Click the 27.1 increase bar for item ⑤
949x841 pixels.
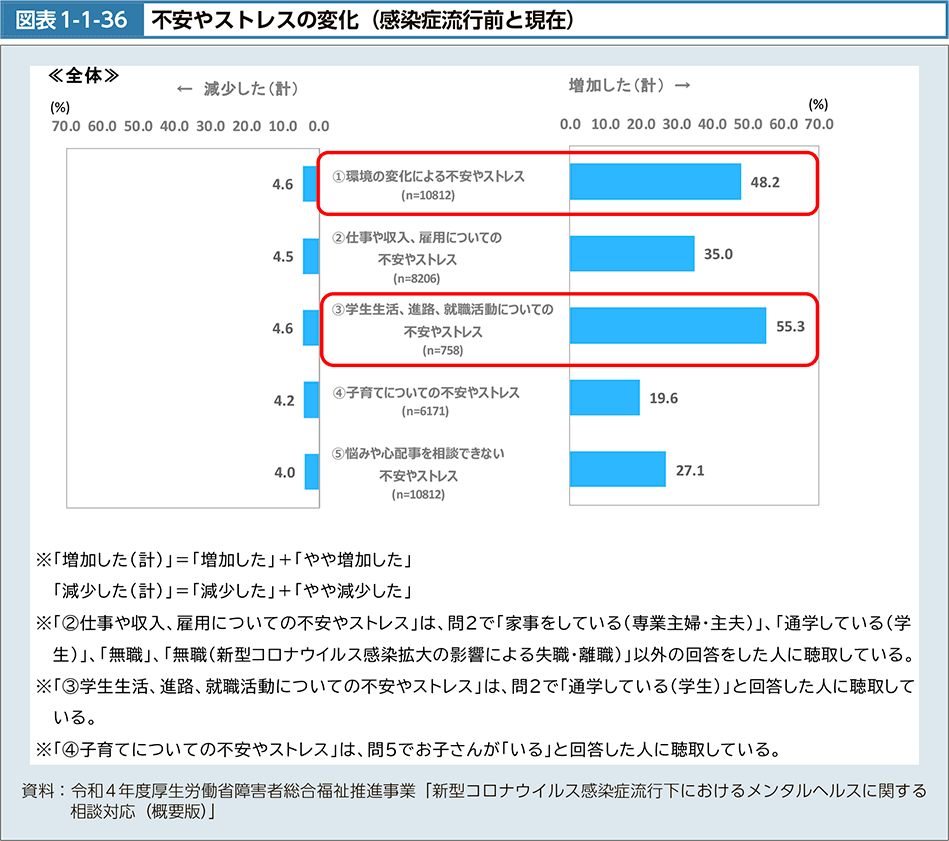click(x=617, y=469)
